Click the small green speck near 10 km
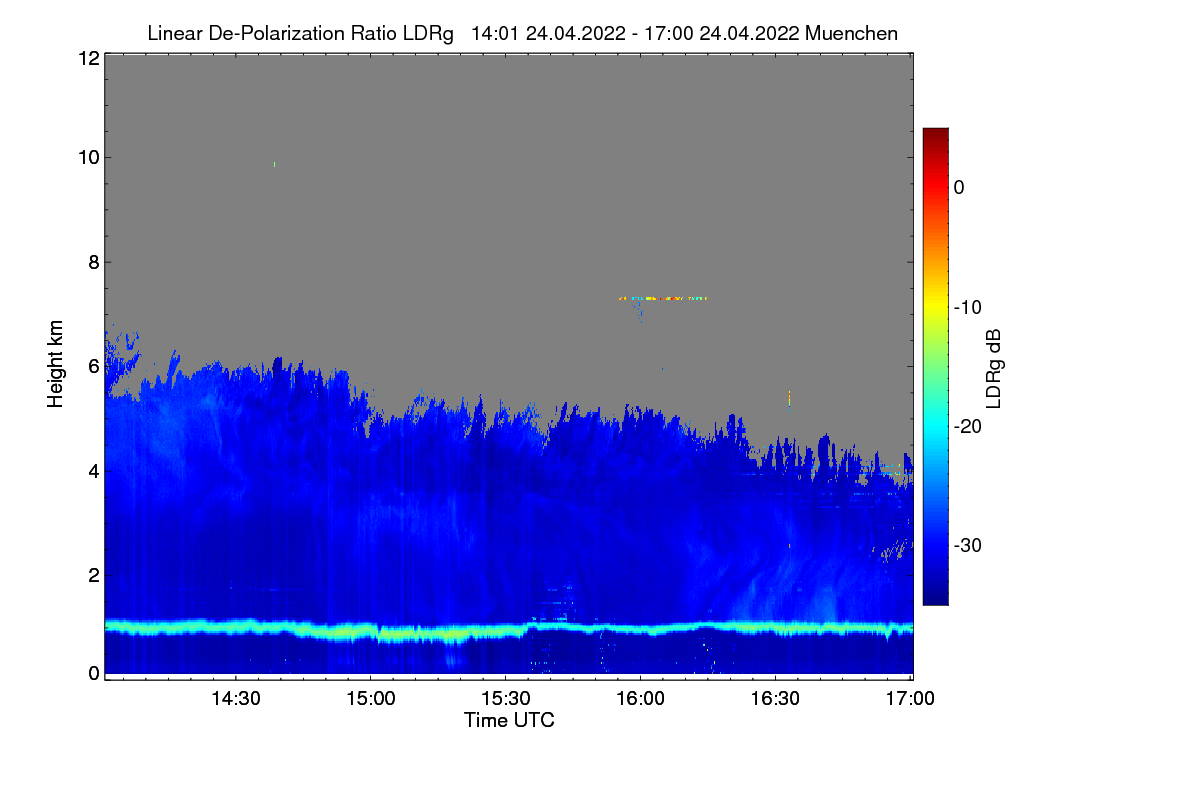The width and height of the screenshot is (1200, 800). click(274, 164)
